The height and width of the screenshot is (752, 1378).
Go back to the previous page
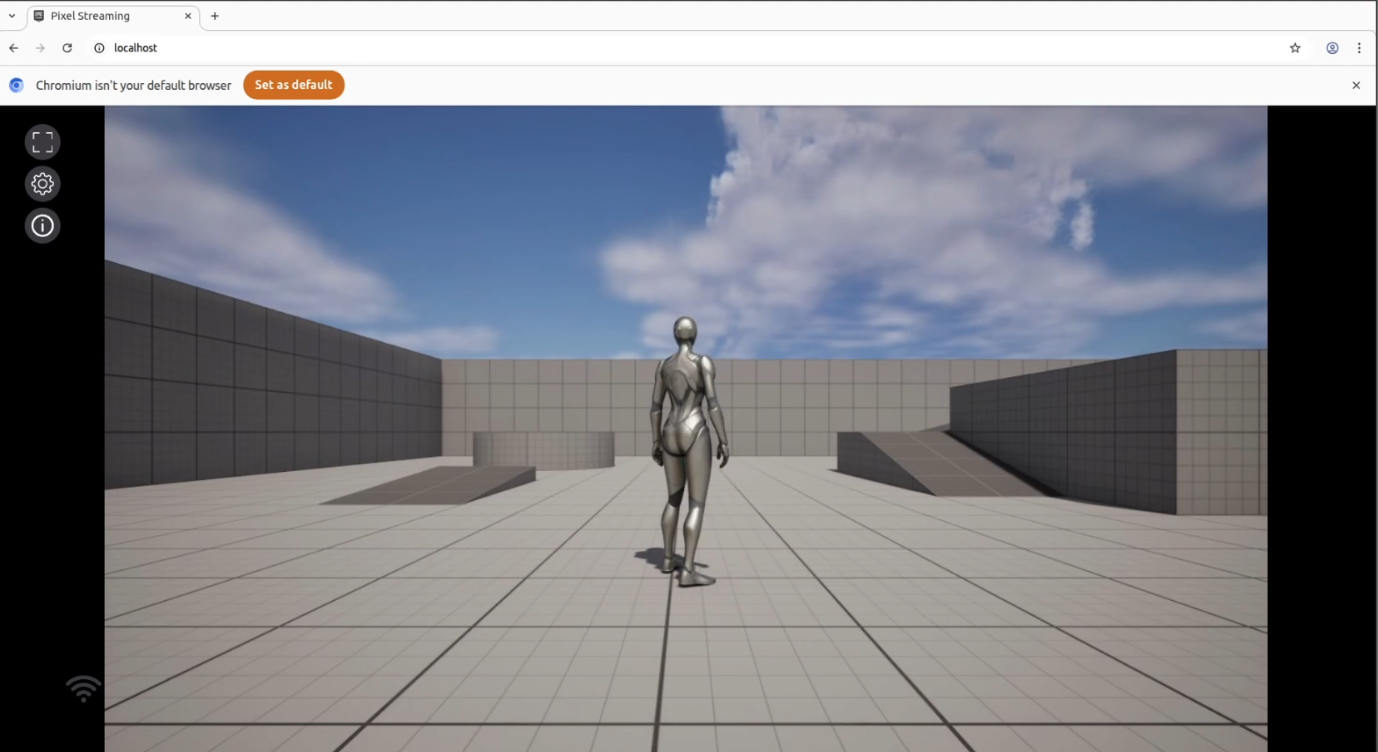point(14,48)
